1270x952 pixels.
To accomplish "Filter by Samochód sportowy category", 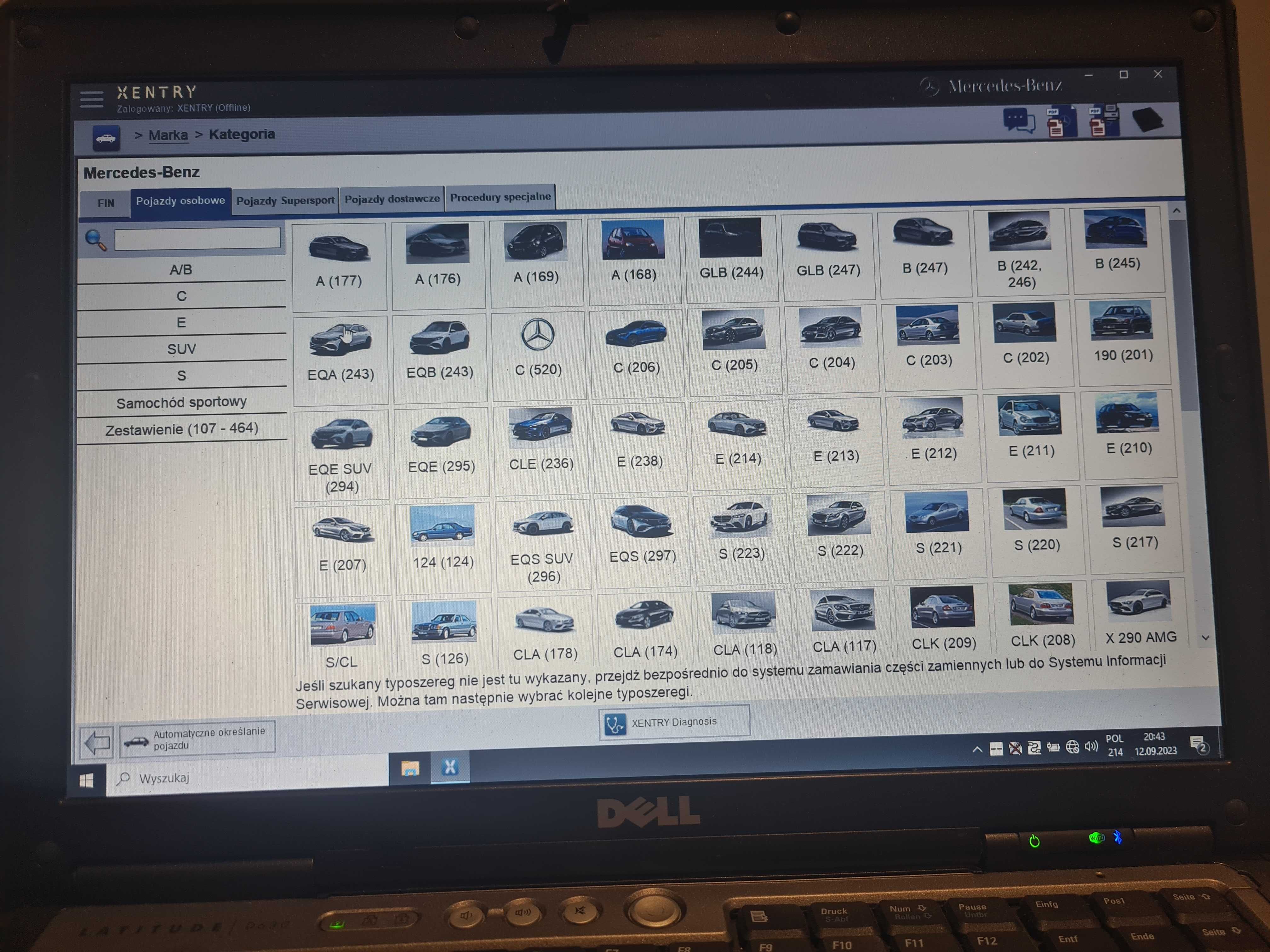I will click(x=181, y=402).
